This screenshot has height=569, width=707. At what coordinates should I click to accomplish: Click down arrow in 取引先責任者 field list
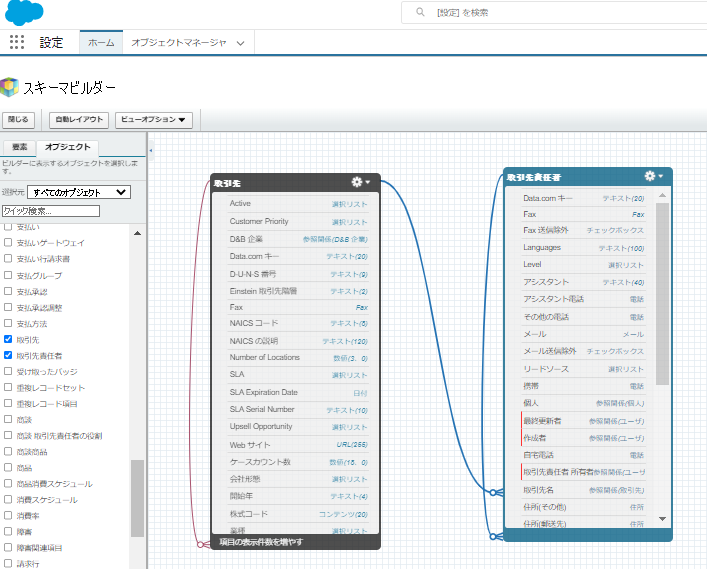(662, 519)
